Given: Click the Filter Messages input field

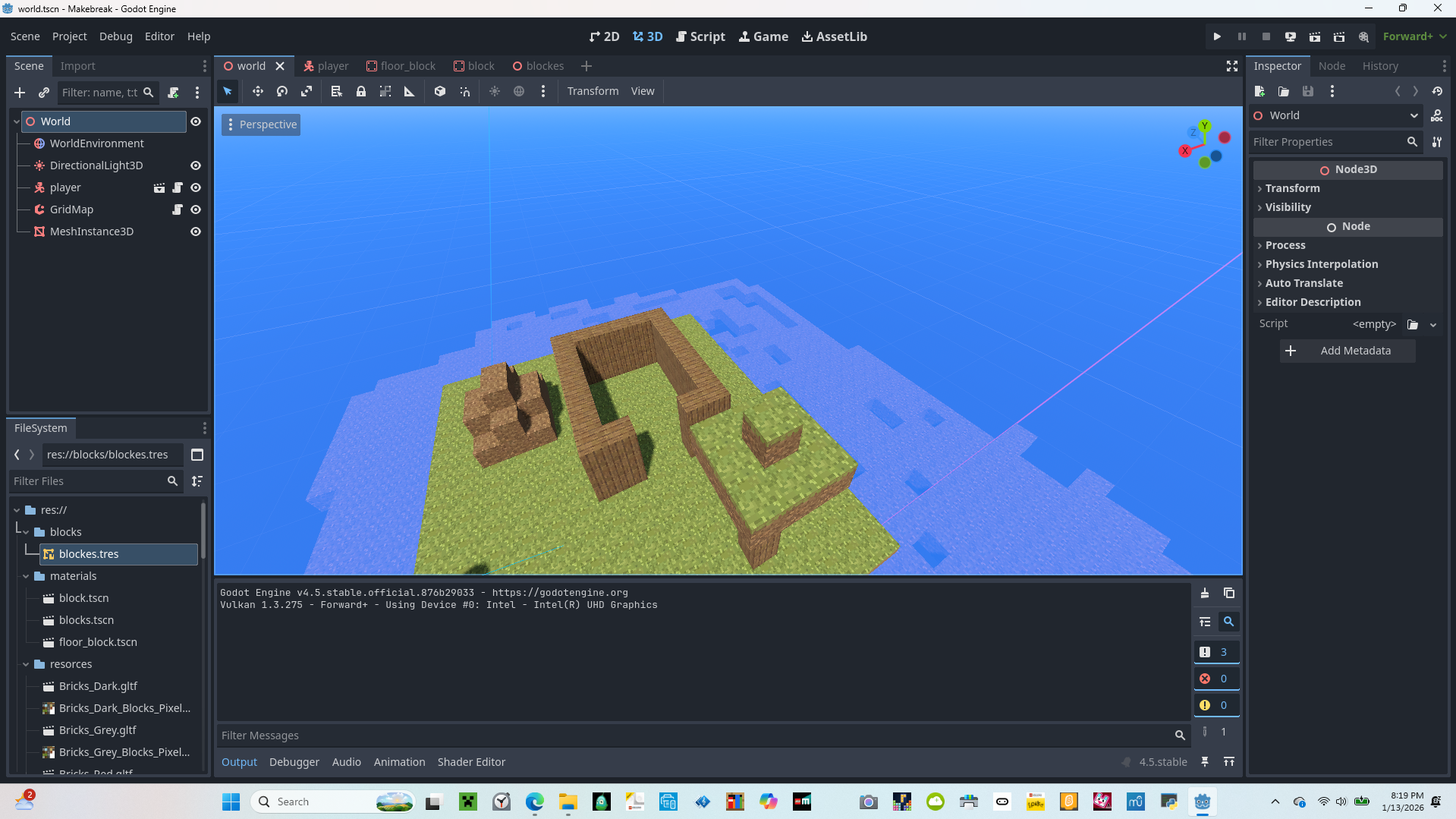Looking at the screenshot, I should point(703,736).
